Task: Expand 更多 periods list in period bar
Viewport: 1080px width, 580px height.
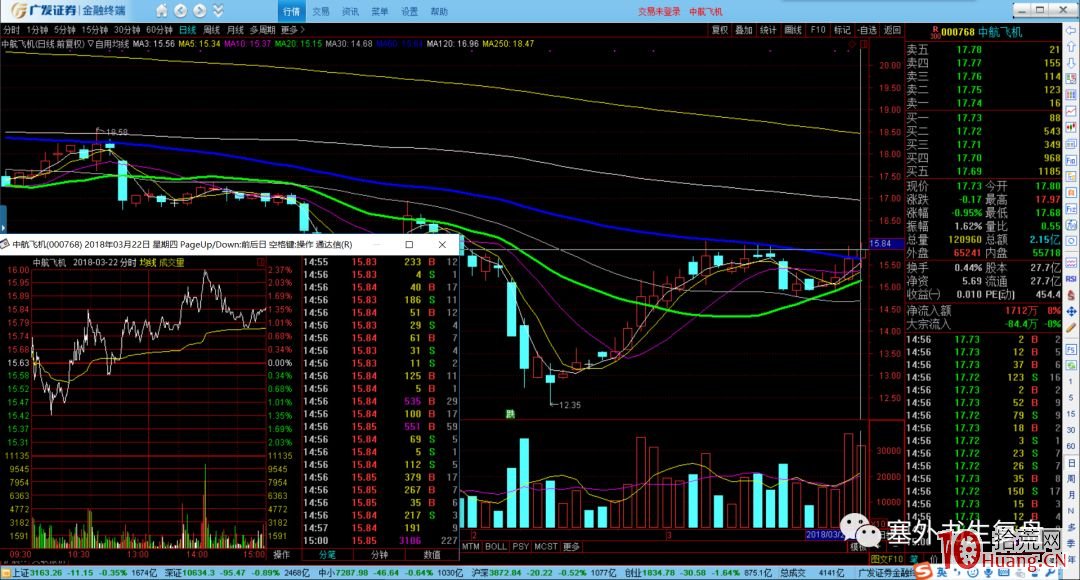Action: pos(292,30)
